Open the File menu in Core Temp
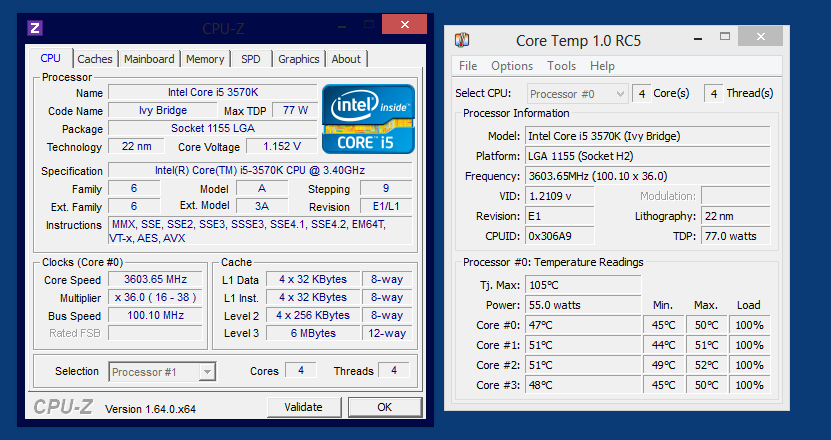Viewport: 831px width, 440px height. pos(468,66)
